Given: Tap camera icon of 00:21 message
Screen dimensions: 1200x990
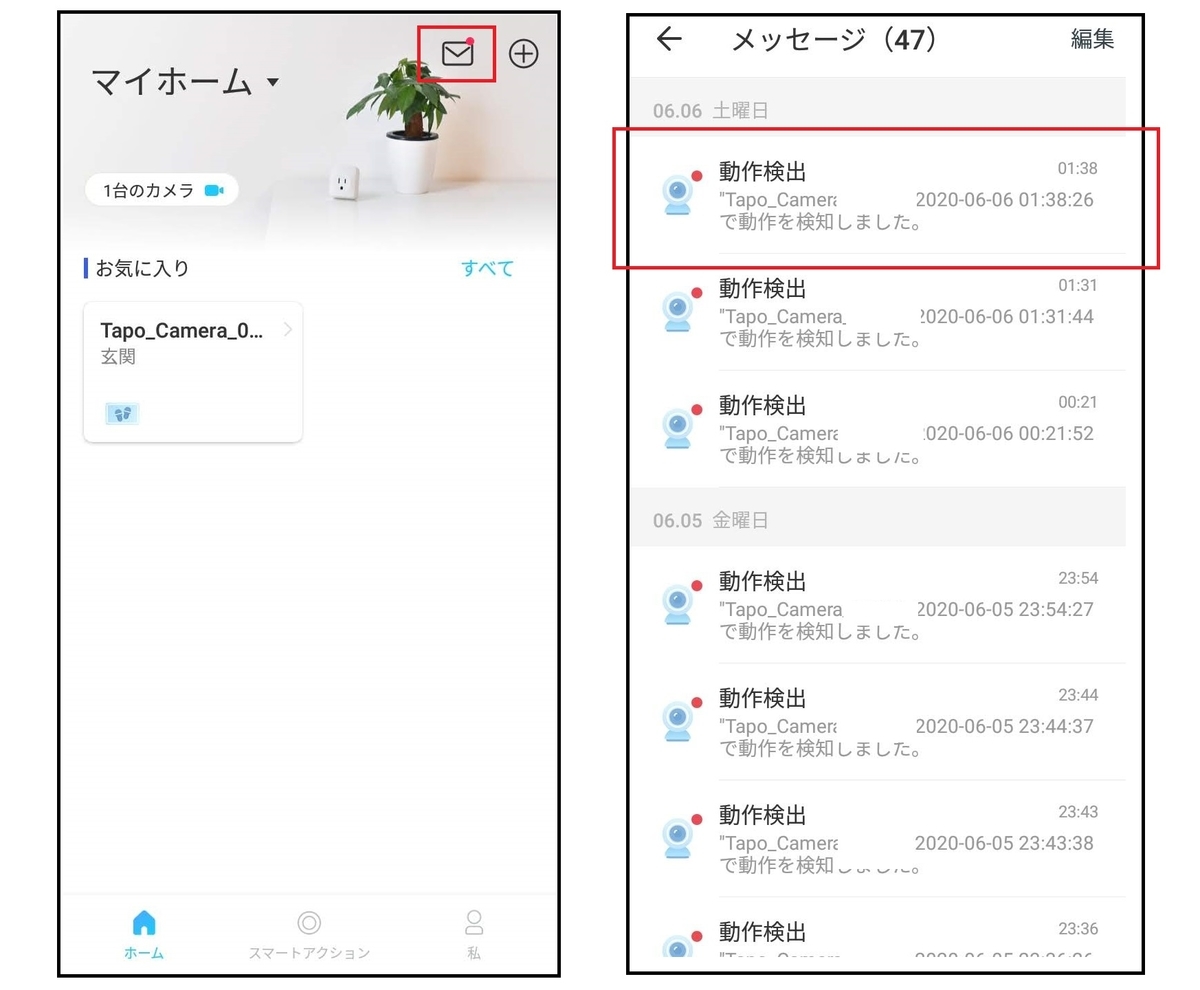Looking at the screenshot, I should click(x=679, y=428).
